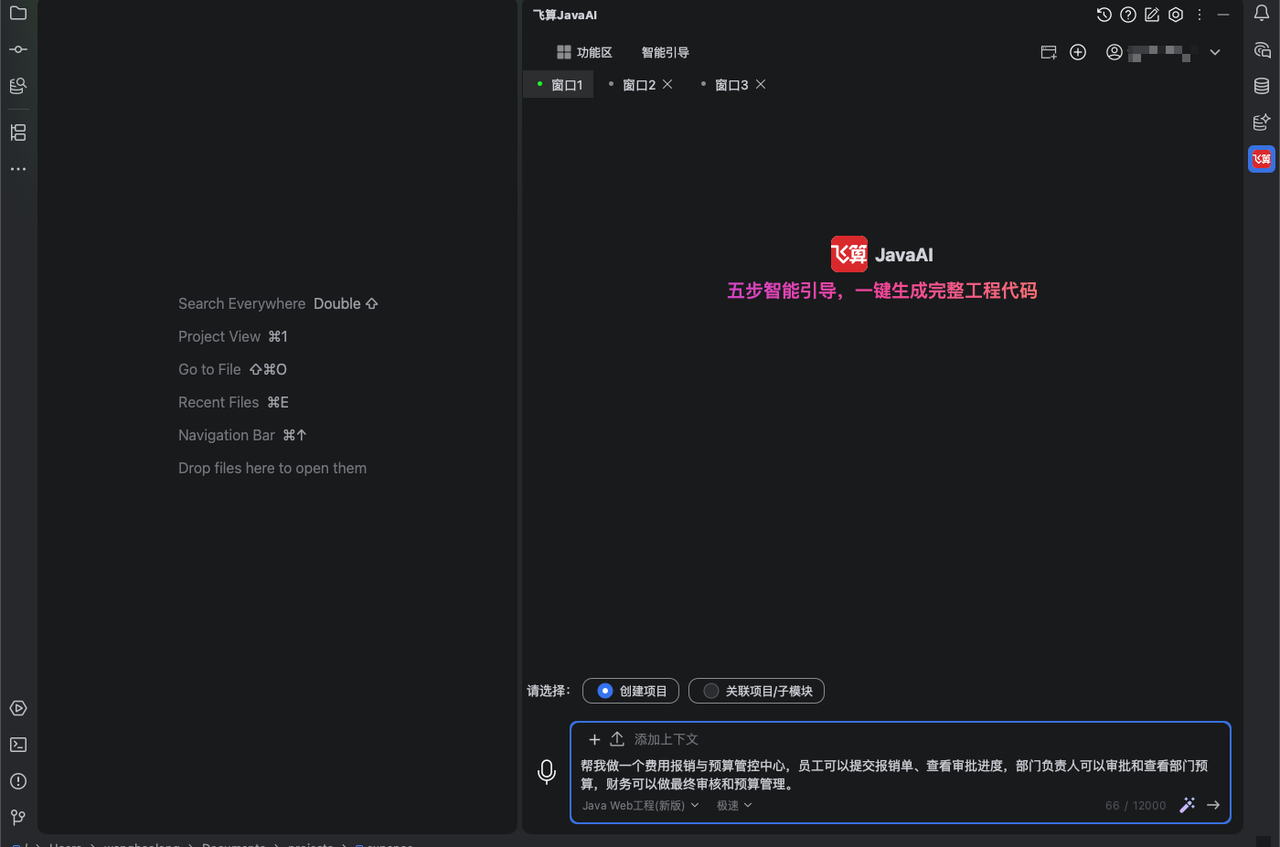Screen dimensions: 1280x847
Task: Show more tool windows ellipsis in left sidebar
Action: point(18,169)
